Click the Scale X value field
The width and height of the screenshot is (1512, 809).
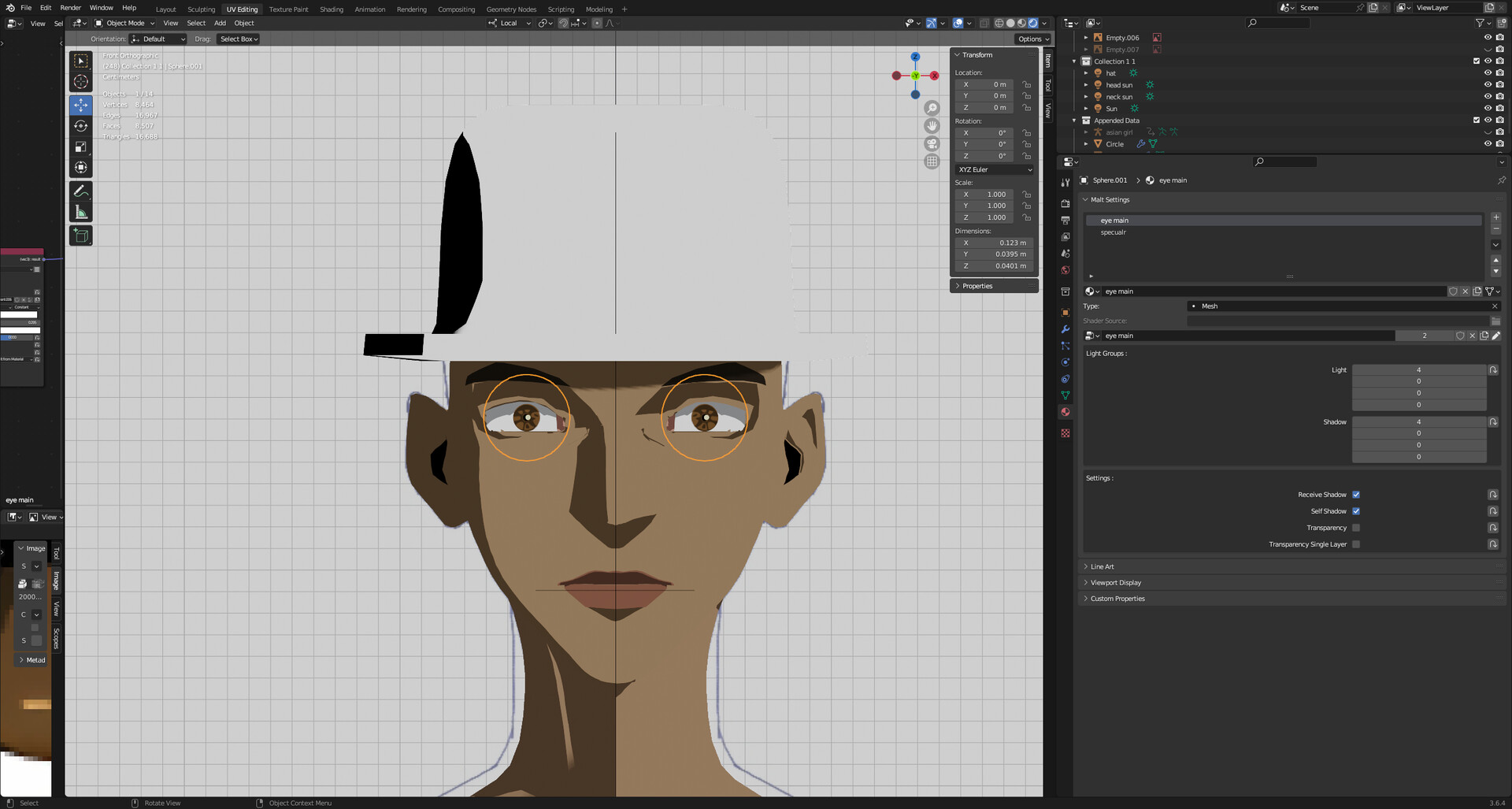pos(984,195)
